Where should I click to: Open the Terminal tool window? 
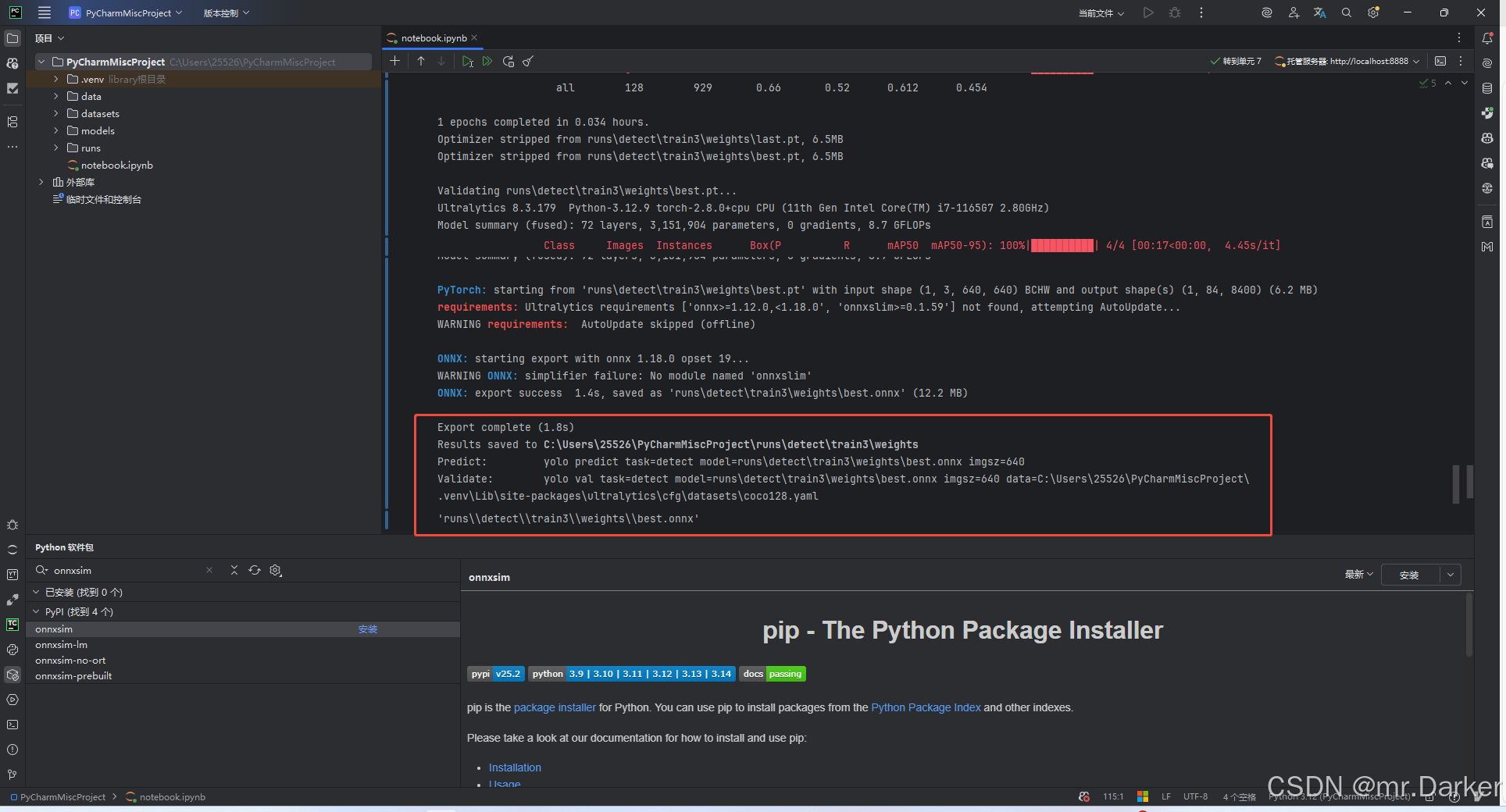tap(12, 725)
